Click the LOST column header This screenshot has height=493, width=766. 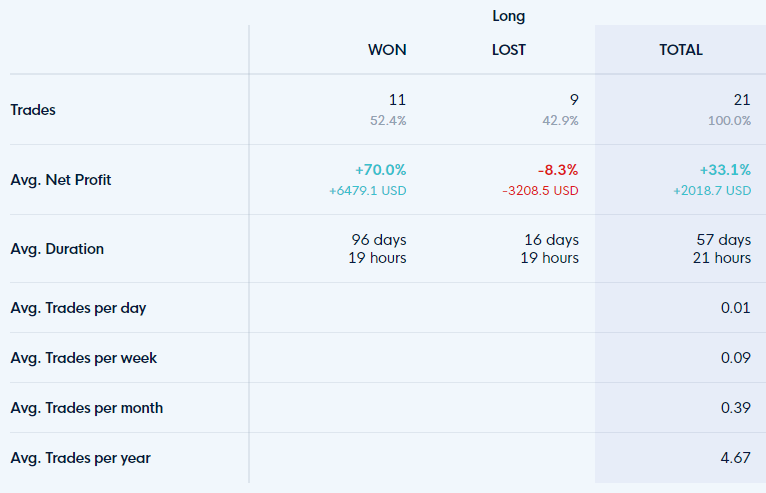point(509,50)
